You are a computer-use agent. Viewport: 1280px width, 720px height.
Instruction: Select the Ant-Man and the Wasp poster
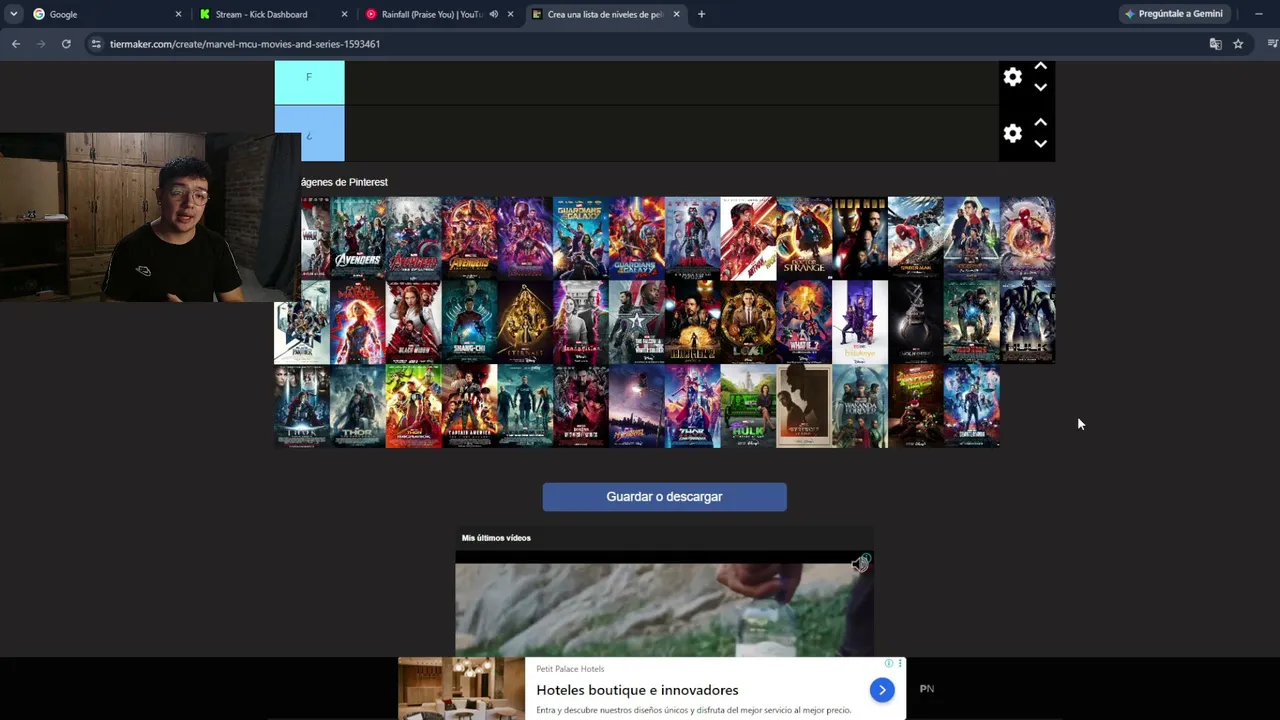748,238
